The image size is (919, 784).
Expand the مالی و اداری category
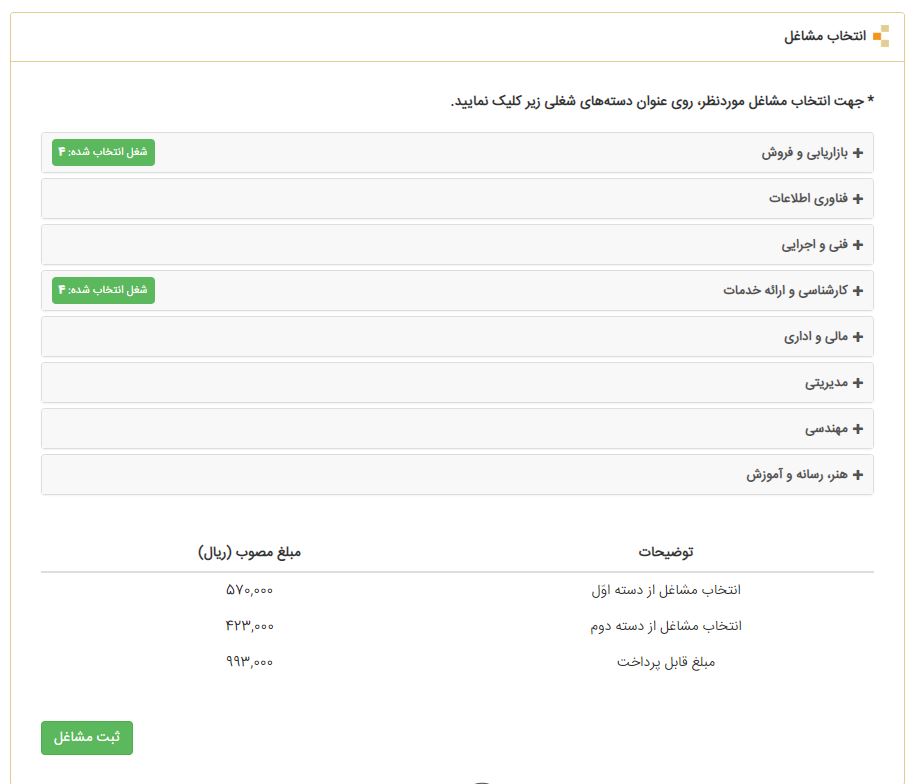(457, 336)
